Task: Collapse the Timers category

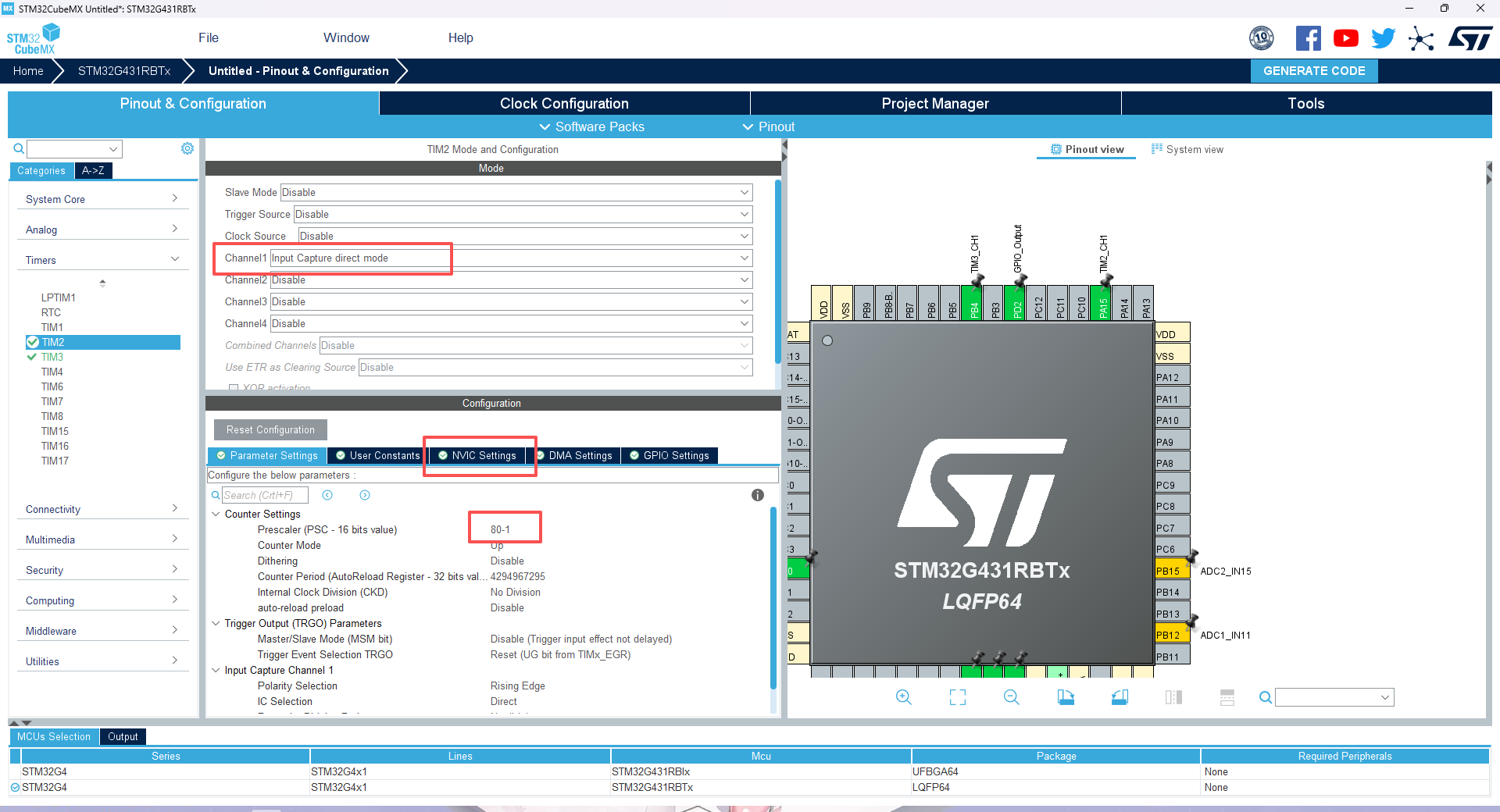Action: [102, 260]
